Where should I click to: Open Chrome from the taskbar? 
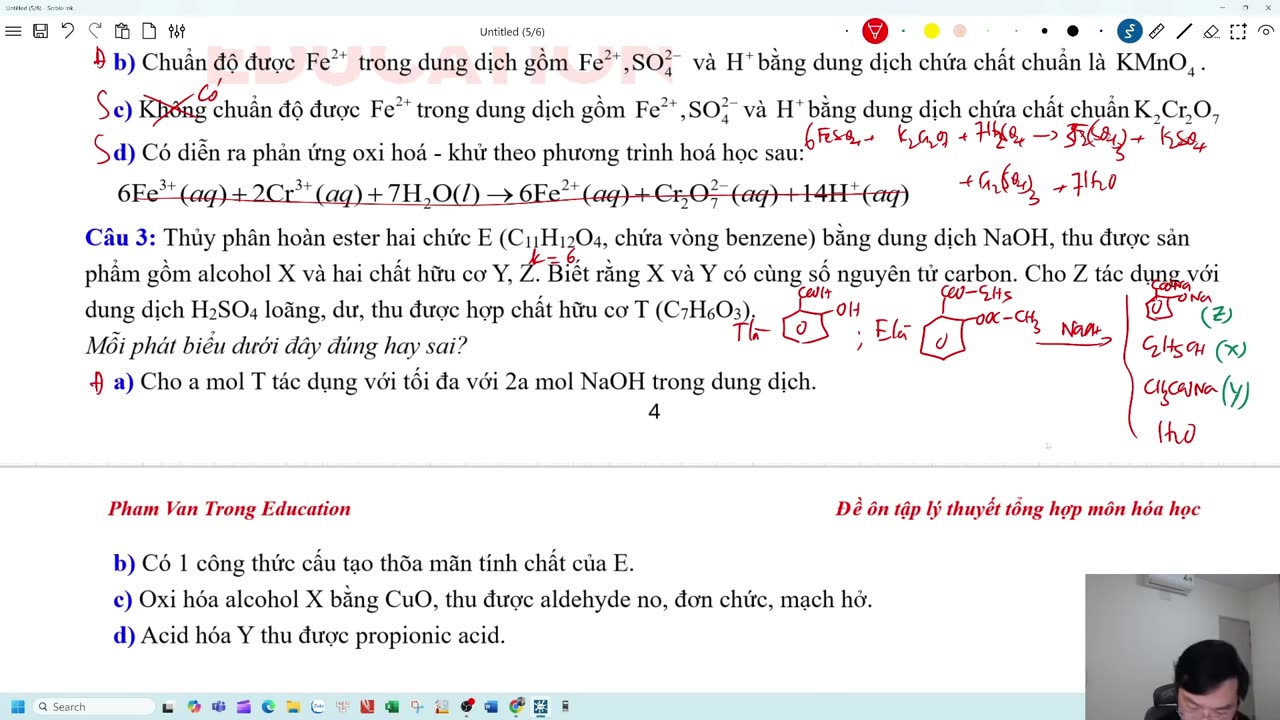pos(516,707)
